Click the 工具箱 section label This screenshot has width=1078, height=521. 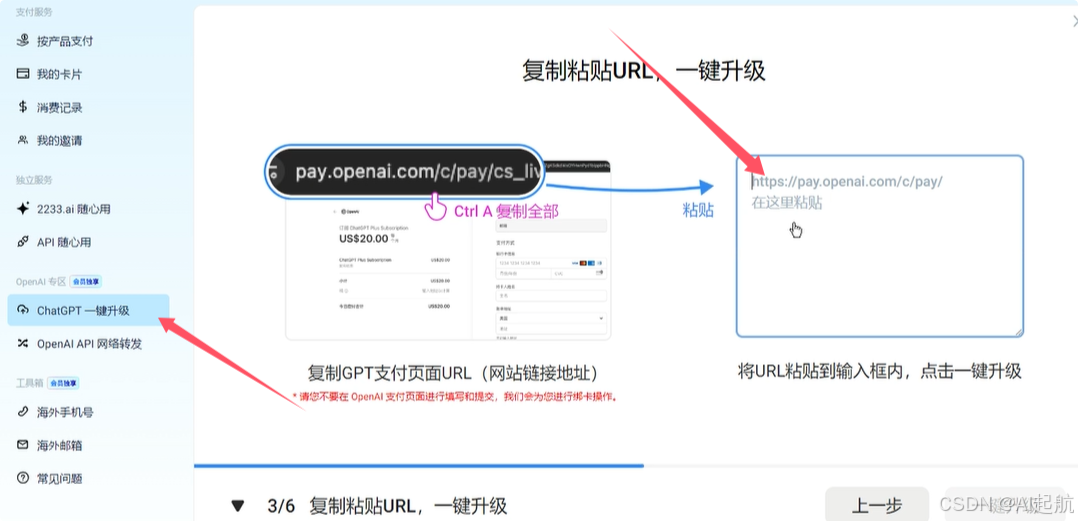(30, 383)
